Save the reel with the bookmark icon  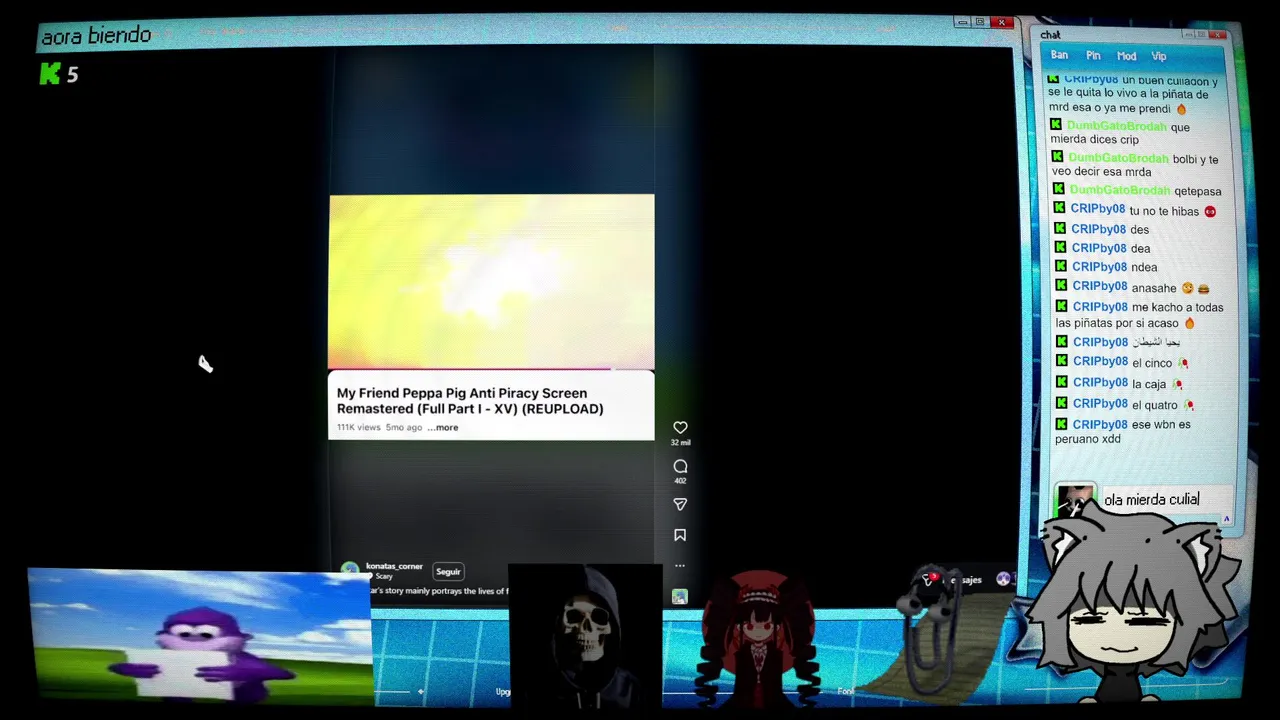point(680,535)
